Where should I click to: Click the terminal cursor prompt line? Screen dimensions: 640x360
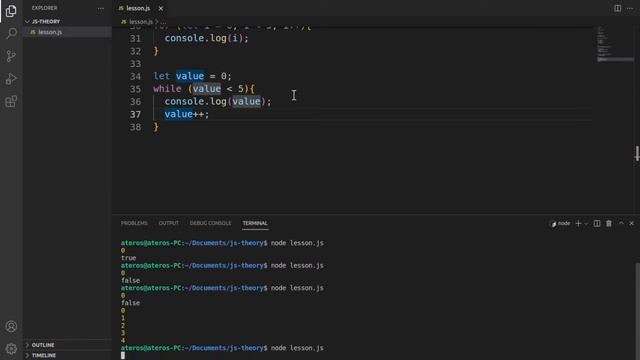click(123, 356)
